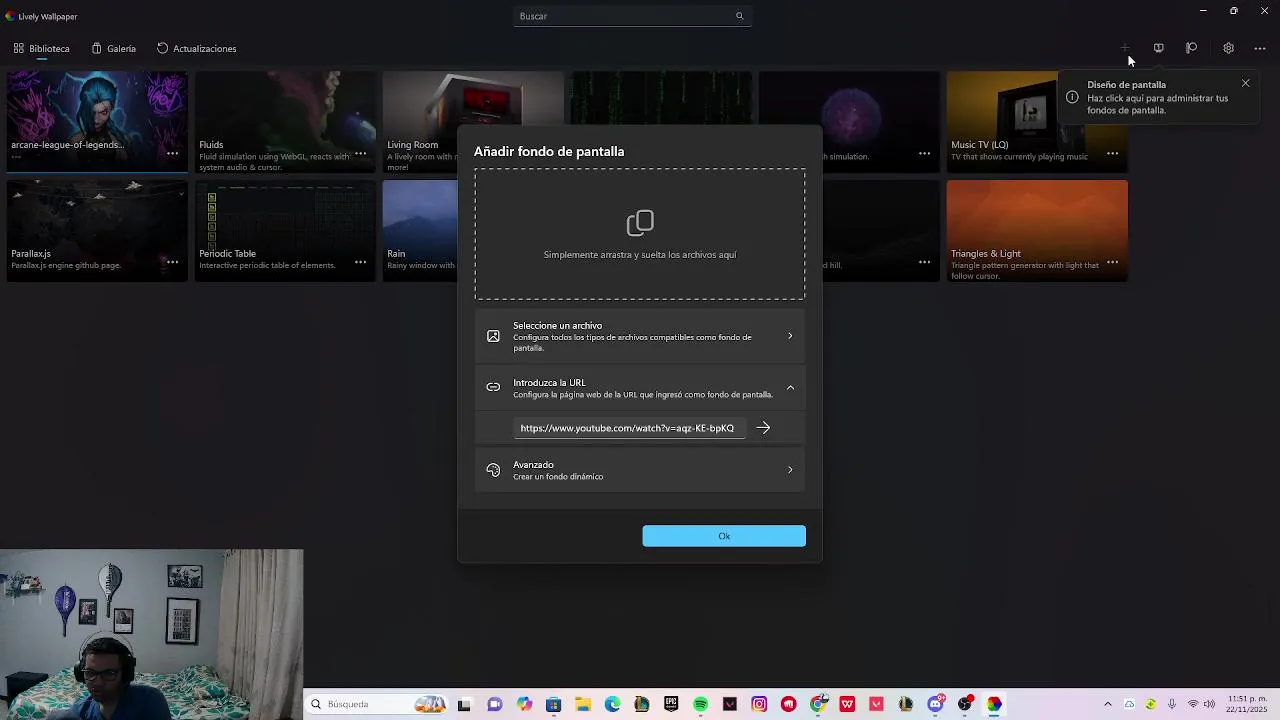Open the screen layout monitor icon
This screenshot has height=720, width=1280.
point(1158,48)
